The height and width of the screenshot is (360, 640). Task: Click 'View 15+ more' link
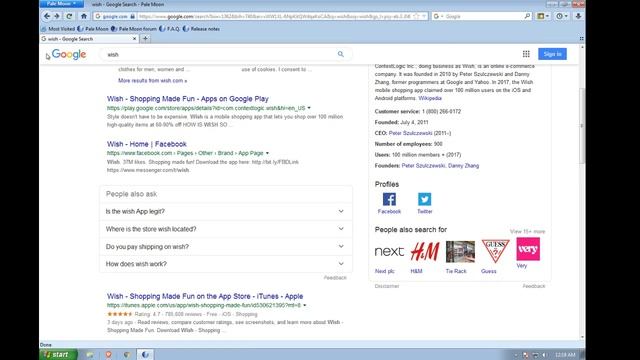[x=527, y=231]
